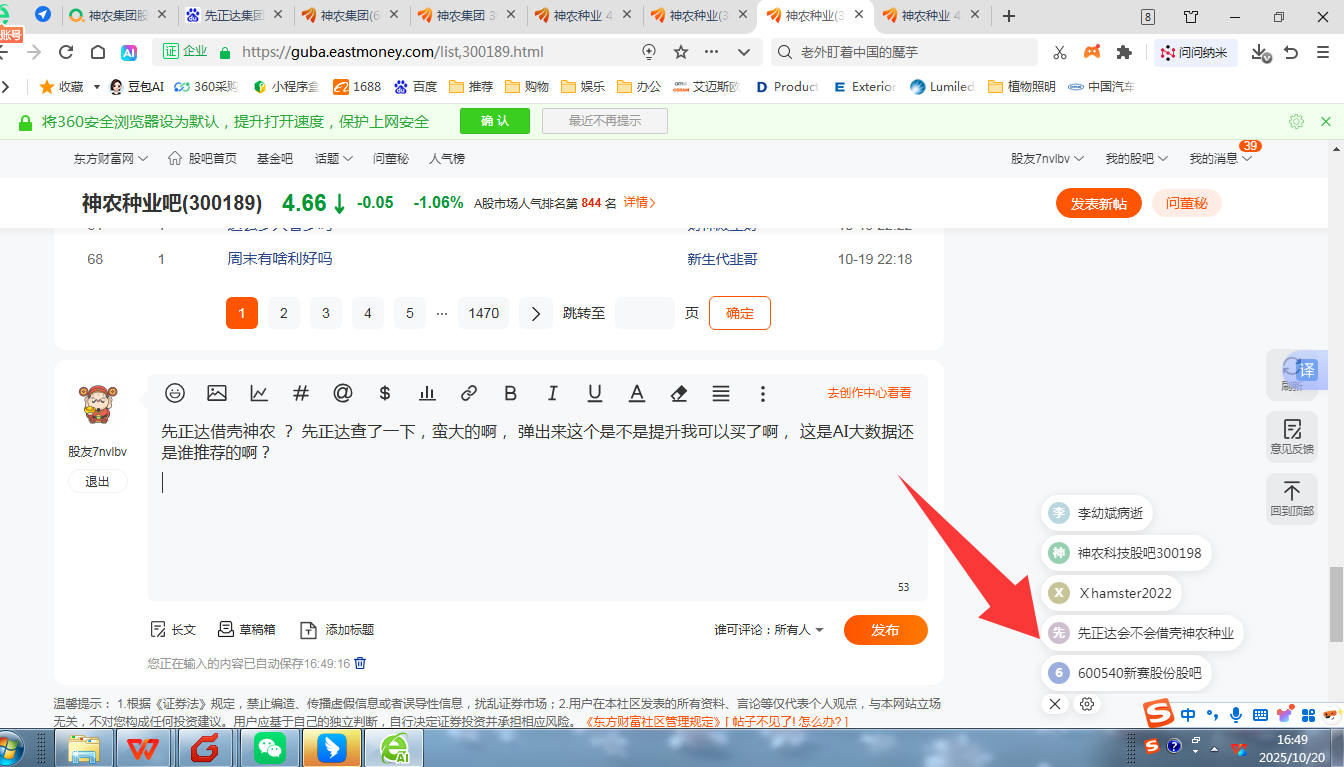Open the 谁可评论 所有人 dropdown
This screenshot has height=767, width=1344.
click(769, 630)
